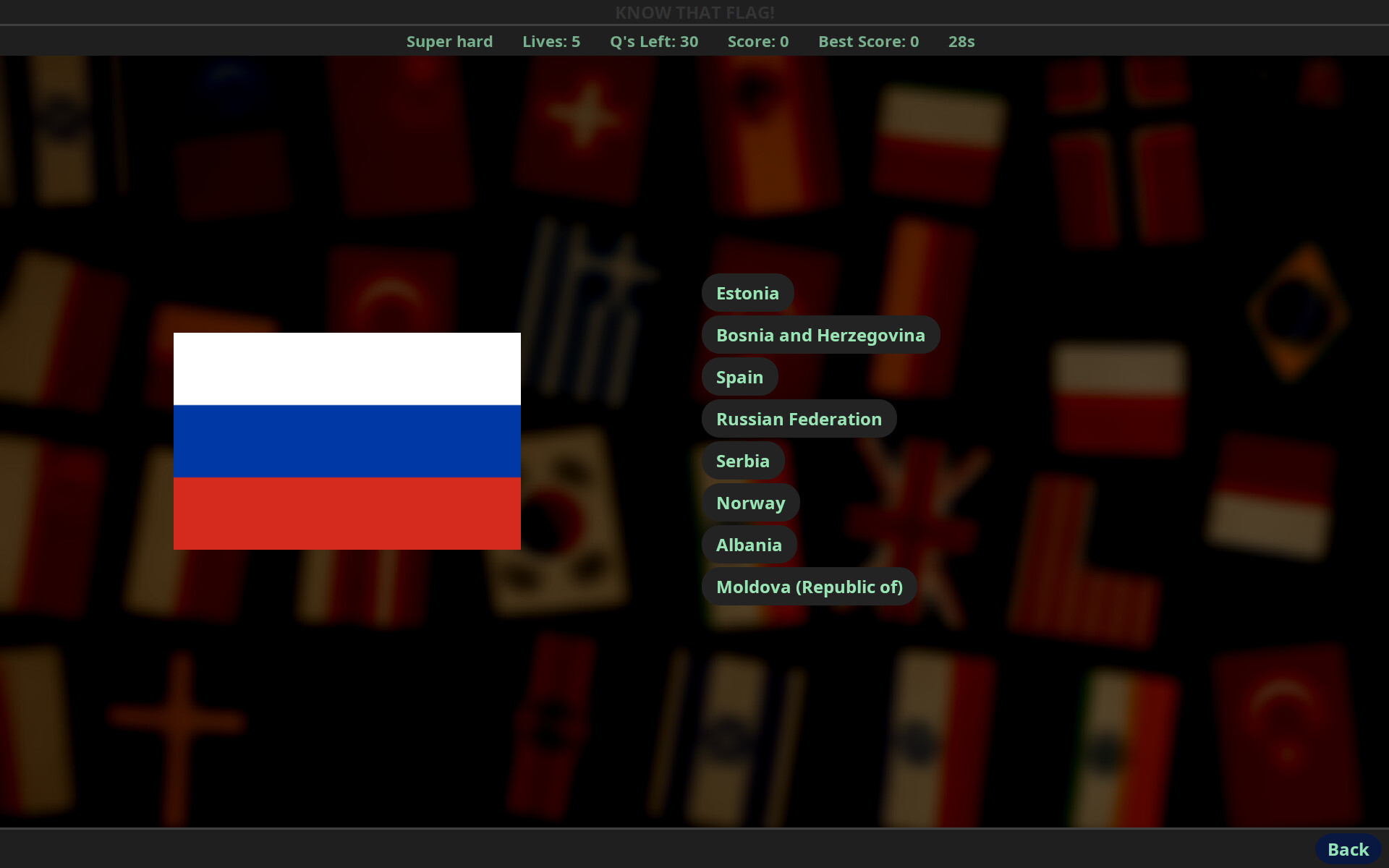Choose Bosnia and Herzegovina as your answer

click(x=820, y=334)
